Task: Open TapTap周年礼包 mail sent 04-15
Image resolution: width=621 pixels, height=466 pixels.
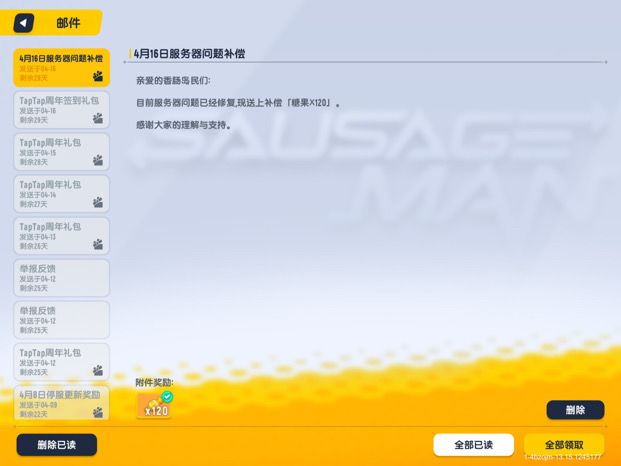Action: click(x=61, y=152)
